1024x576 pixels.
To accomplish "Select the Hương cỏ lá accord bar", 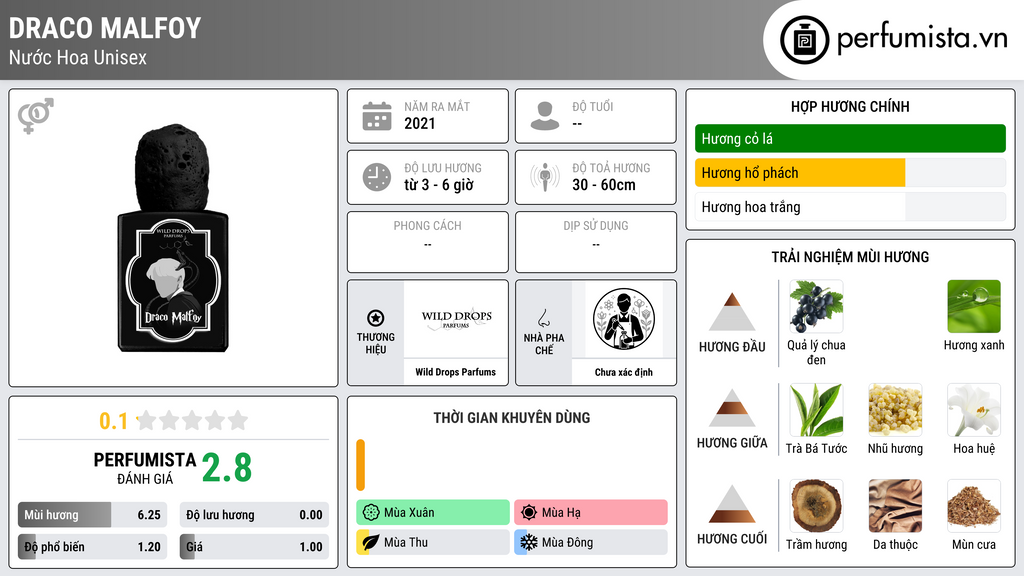I will point(850,138).
